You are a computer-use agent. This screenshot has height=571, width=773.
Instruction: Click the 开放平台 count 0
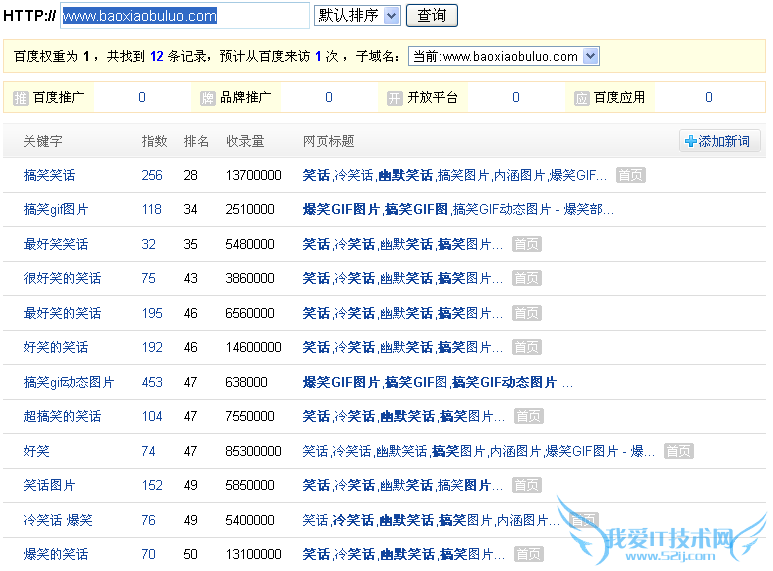(516, 98)
